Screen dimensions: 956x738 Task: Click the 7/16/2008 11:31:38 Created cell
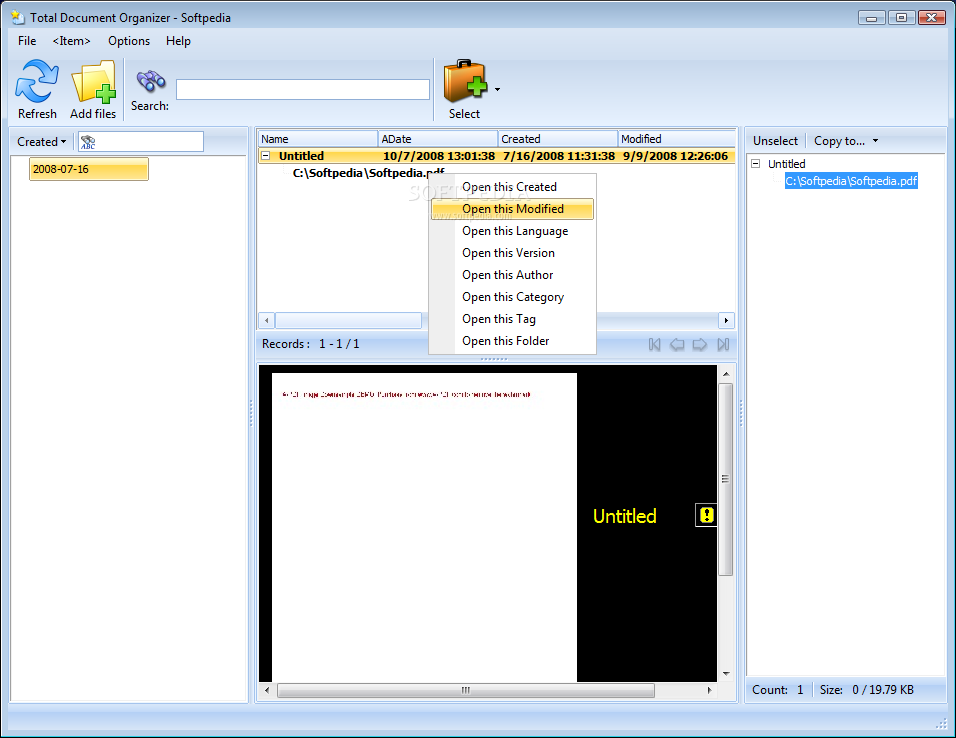click(x=558, y=156)
